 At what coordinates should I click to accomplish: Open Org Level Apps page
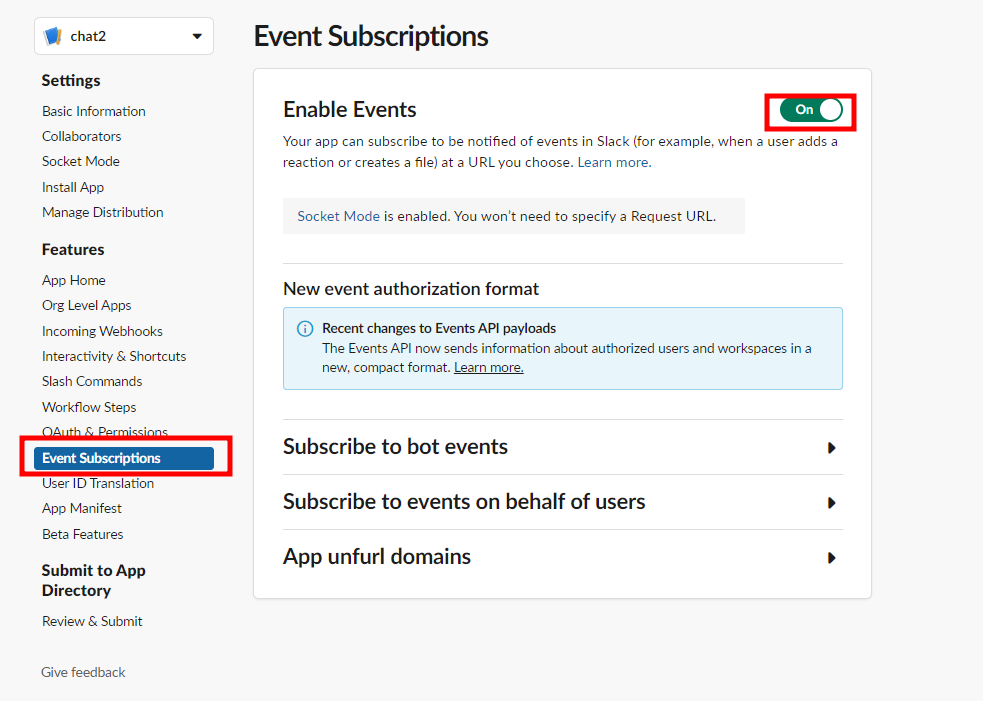coord(87,305)
